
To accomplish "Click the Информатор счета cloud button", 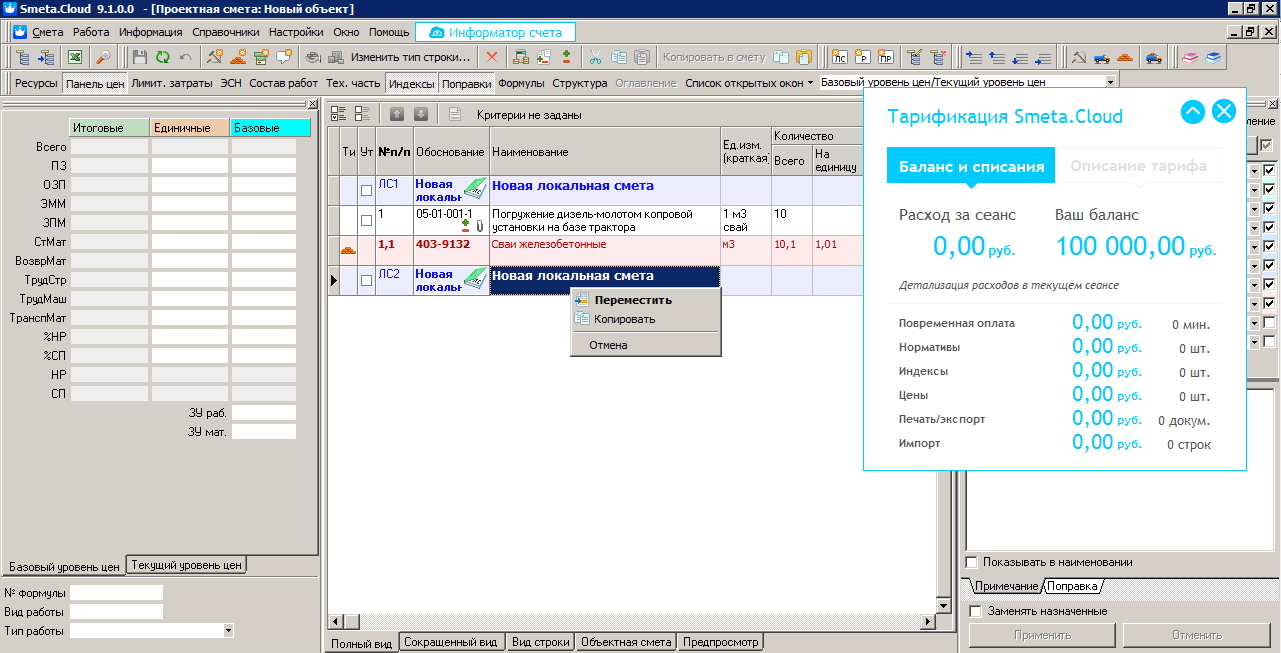I will coord(495,33).
